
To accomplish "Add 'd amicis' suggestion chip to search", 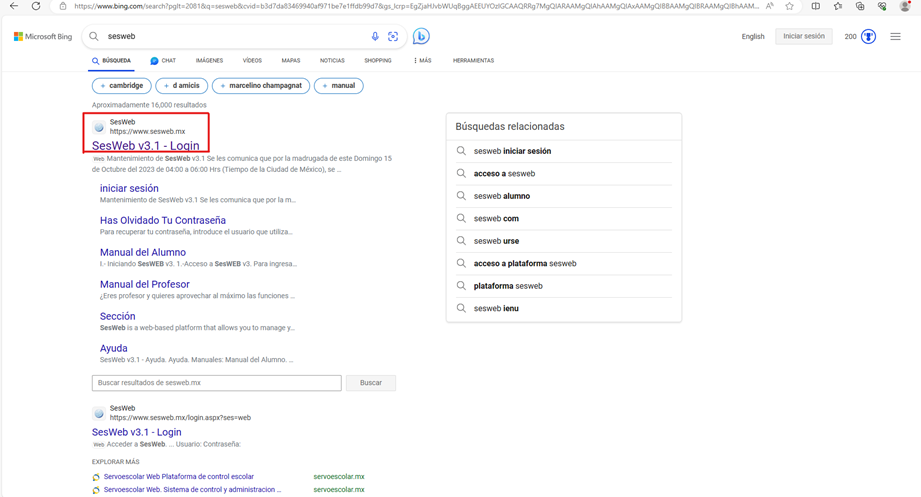I will click(x=181, y=86).
